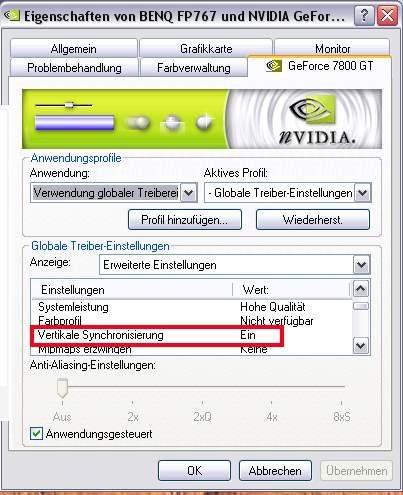
Task: Switch to the Allgemein tab
Action: pyautogui.click(x=74, y=49)
